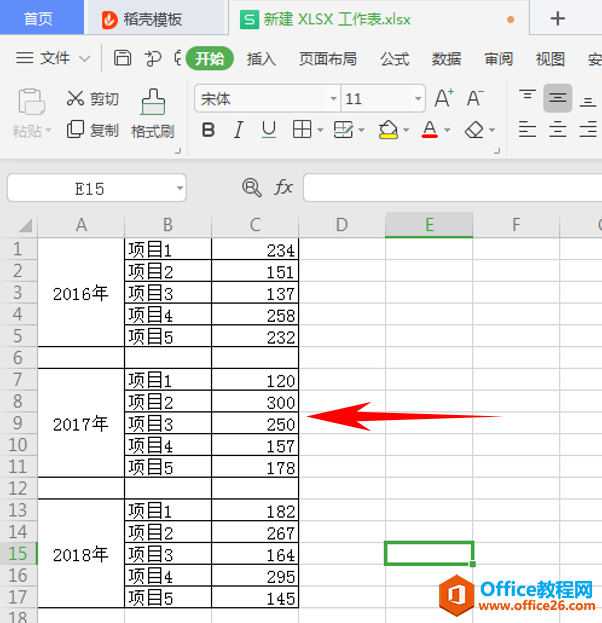Select cell containing 300
The width and height of the screenshot is (602, 623).
coord(255,402)
